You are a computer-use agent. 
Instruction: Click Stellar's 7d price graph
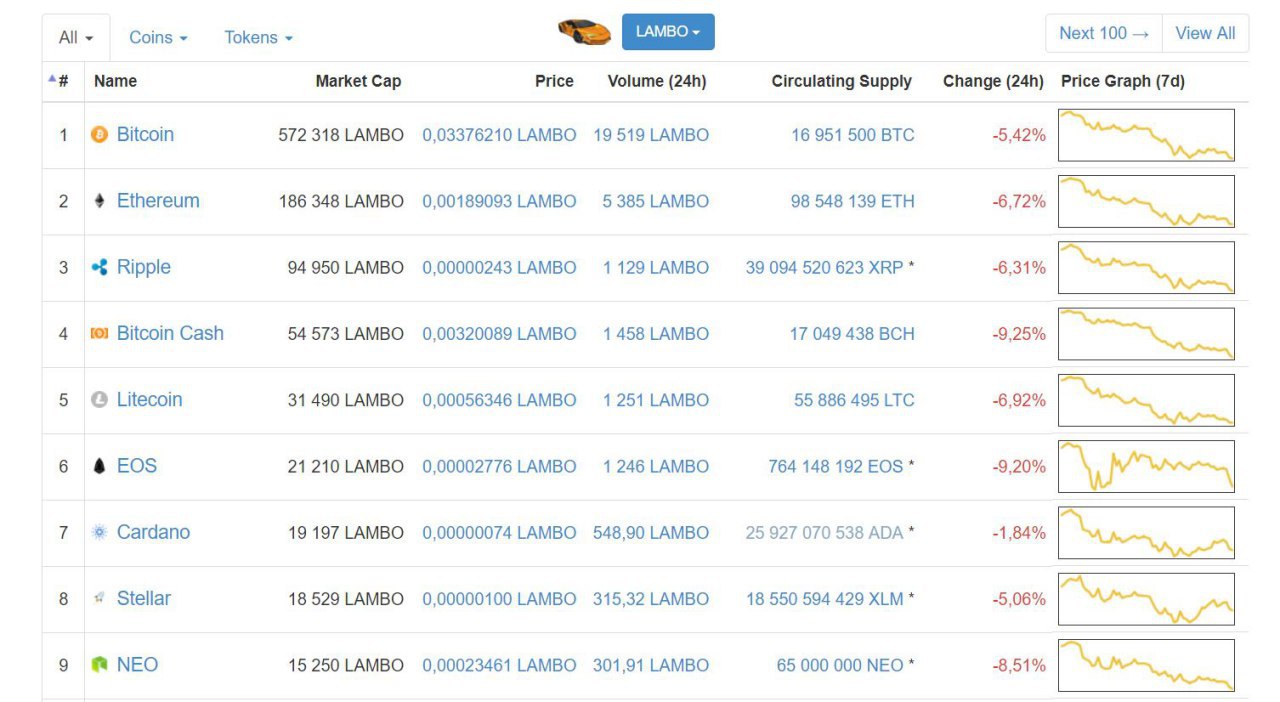(x=1146, y=599)
